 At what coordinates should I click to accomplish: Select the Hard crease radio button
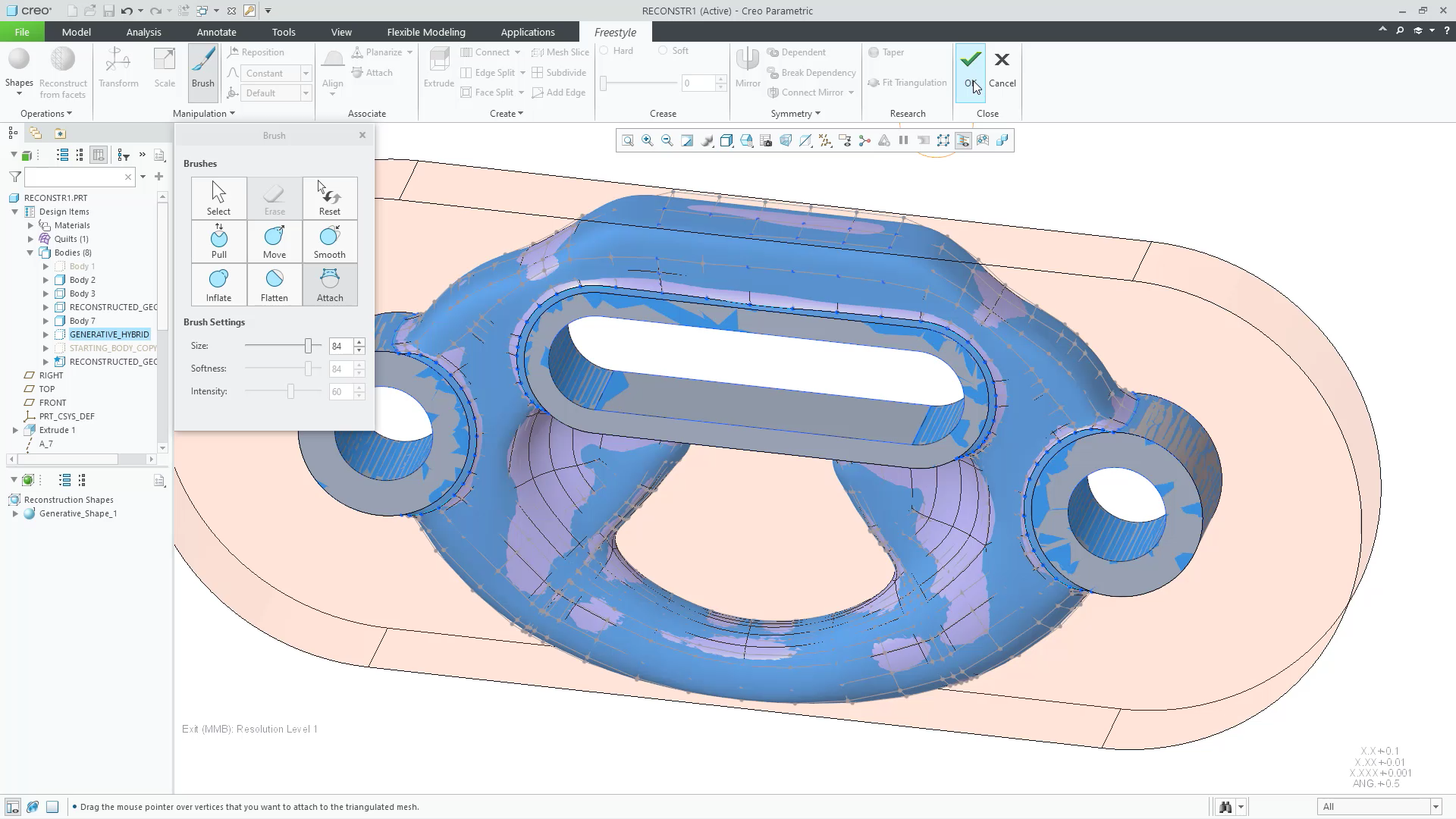coord(604,51)
